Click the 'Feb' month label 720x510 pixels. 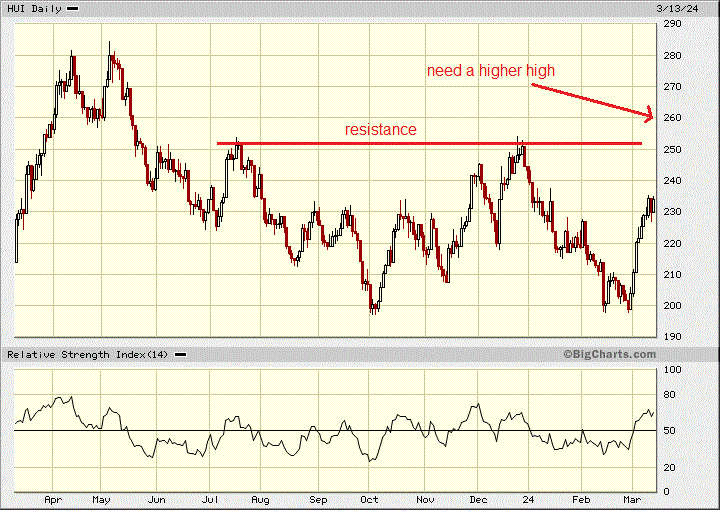[x=581, y=500]
